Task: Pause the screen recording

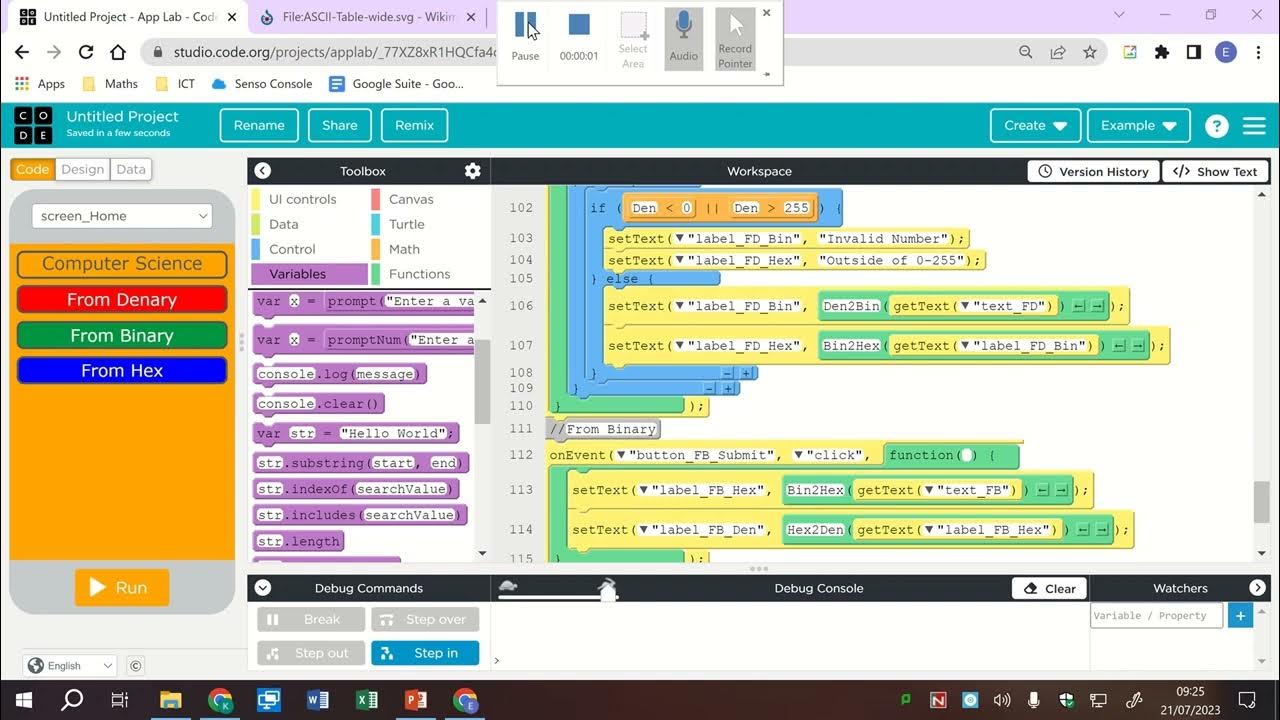Action: pyautogui.click(x=525, y=36)
